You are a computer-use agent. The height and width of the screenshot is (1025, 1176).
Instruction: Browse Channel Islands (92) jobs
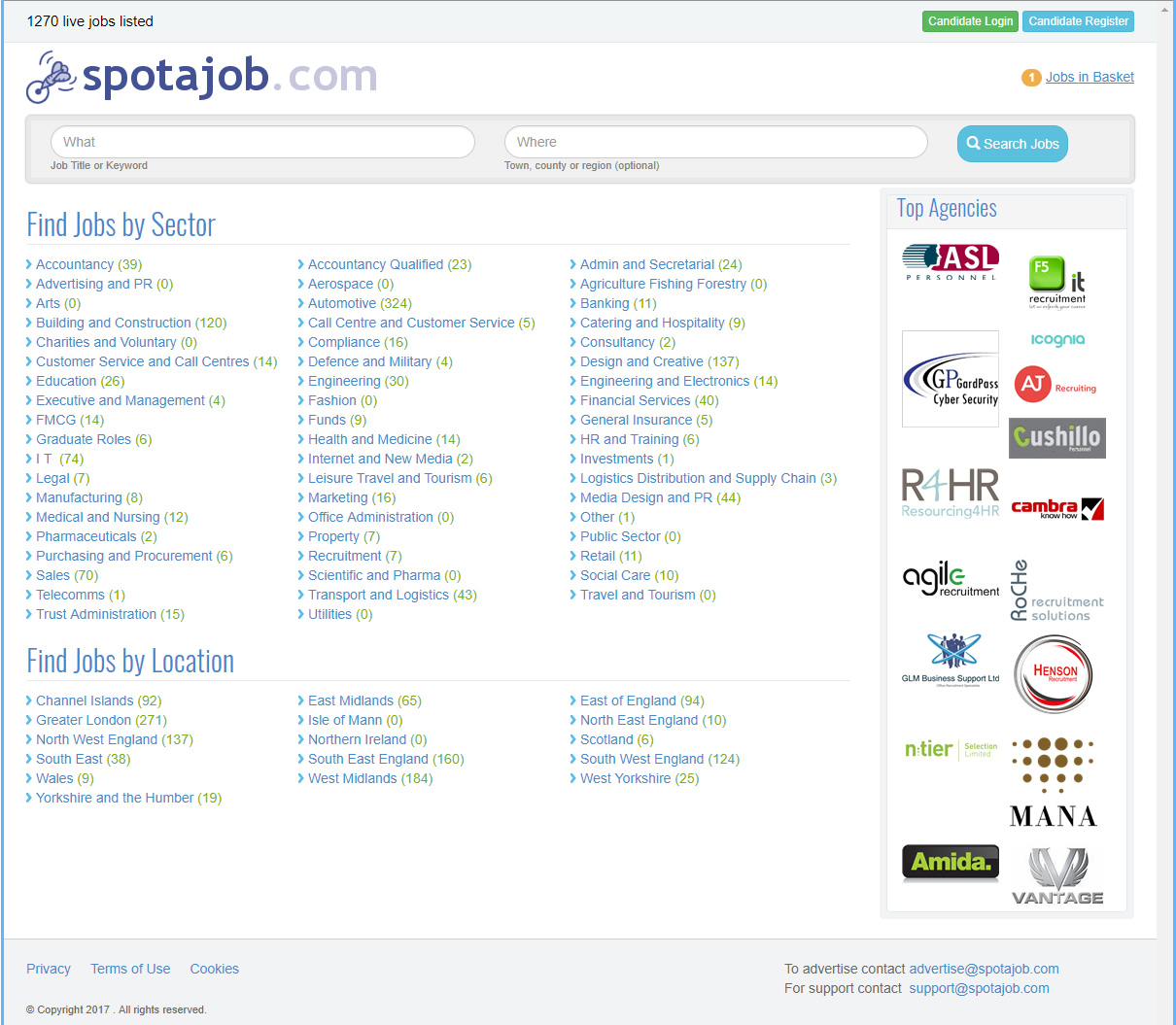point(98,700)
